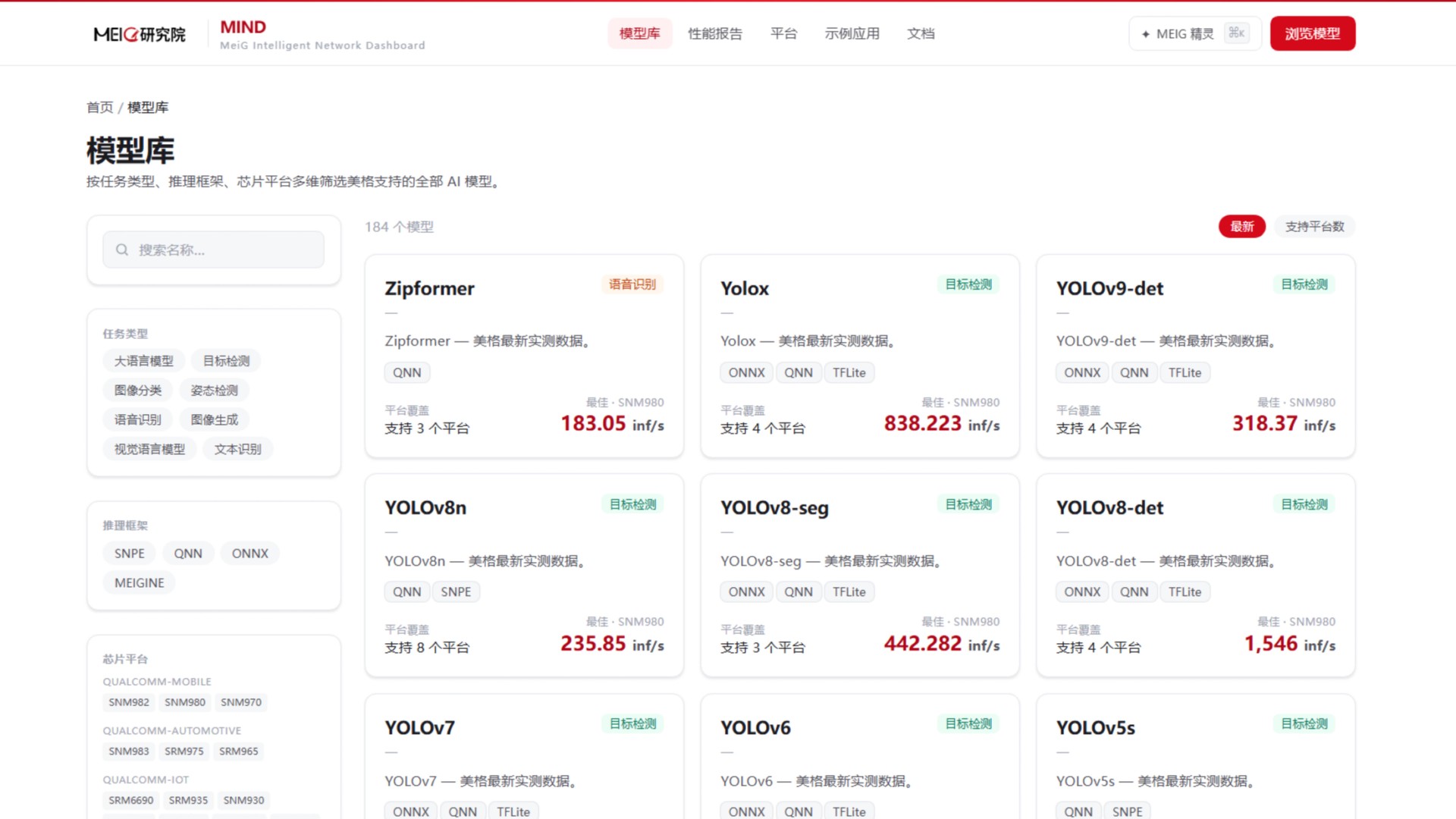Image resolution: width=1456 pixels, height=819 pixels.
Task: Select the SRM965 chip platform
Action: click(x=239, y=752)
